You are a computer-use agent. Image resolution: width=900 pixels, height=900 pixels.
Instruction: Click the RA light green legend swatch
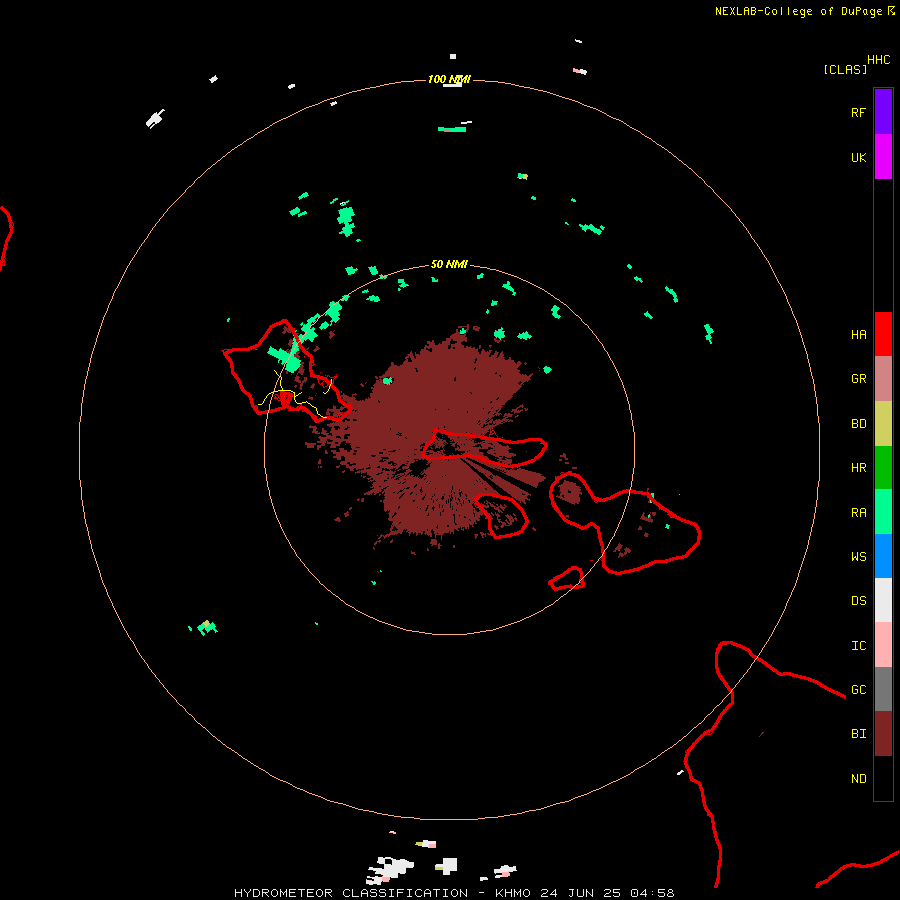[x=883, y=512]
